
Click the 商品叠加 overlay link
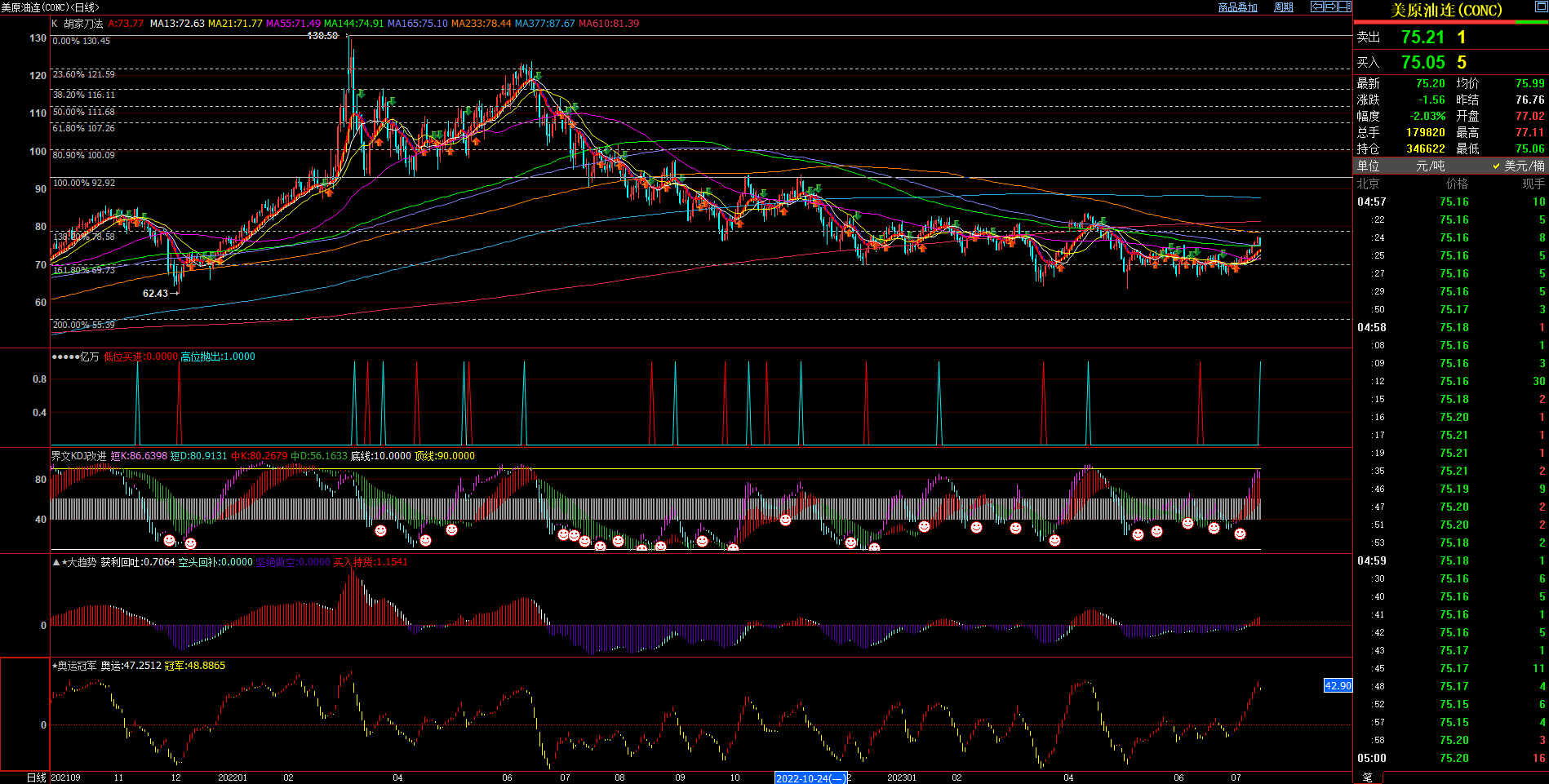pos(1237,7)
